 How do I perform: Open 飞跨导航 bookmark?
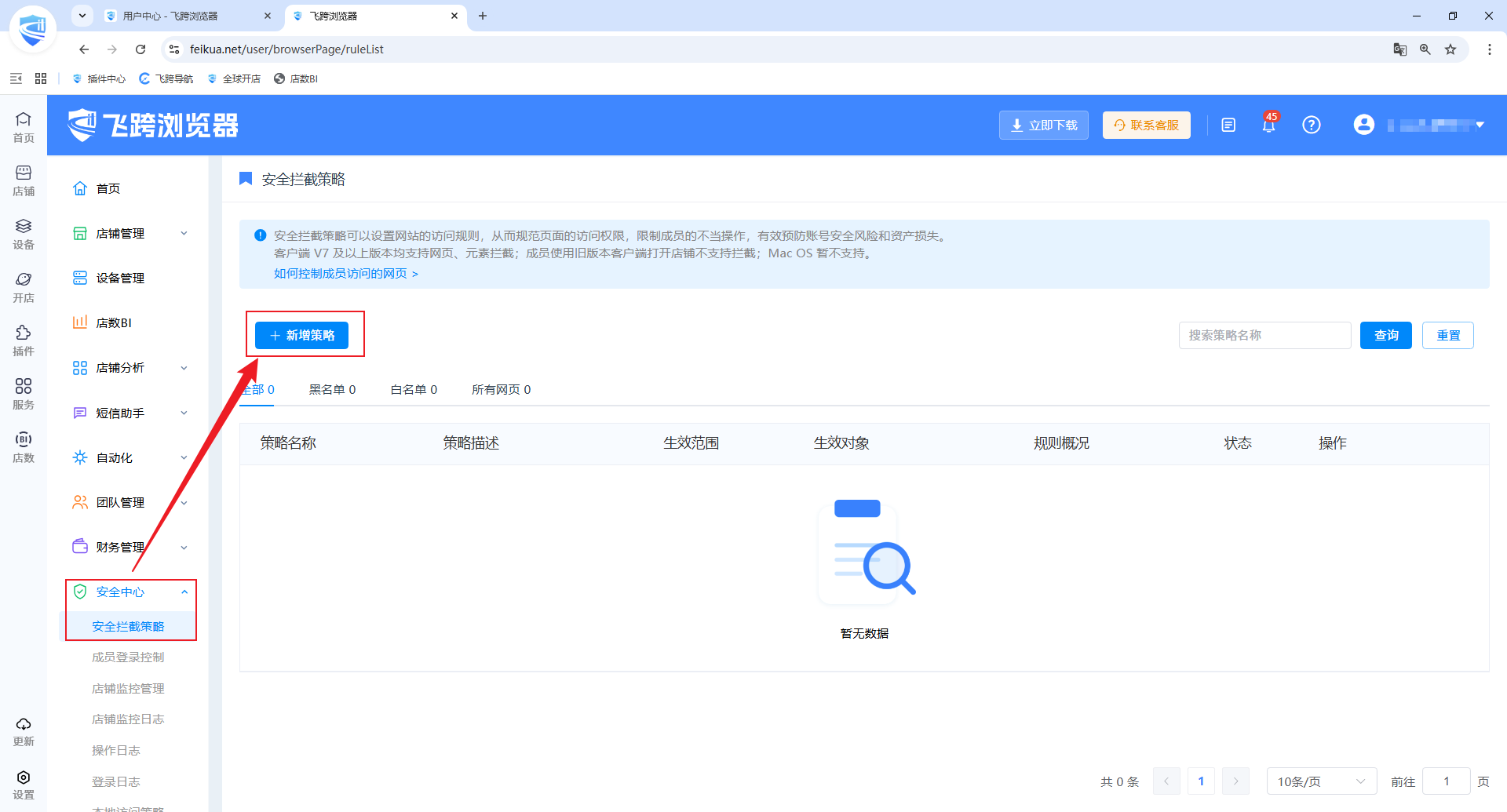(166, 78)
